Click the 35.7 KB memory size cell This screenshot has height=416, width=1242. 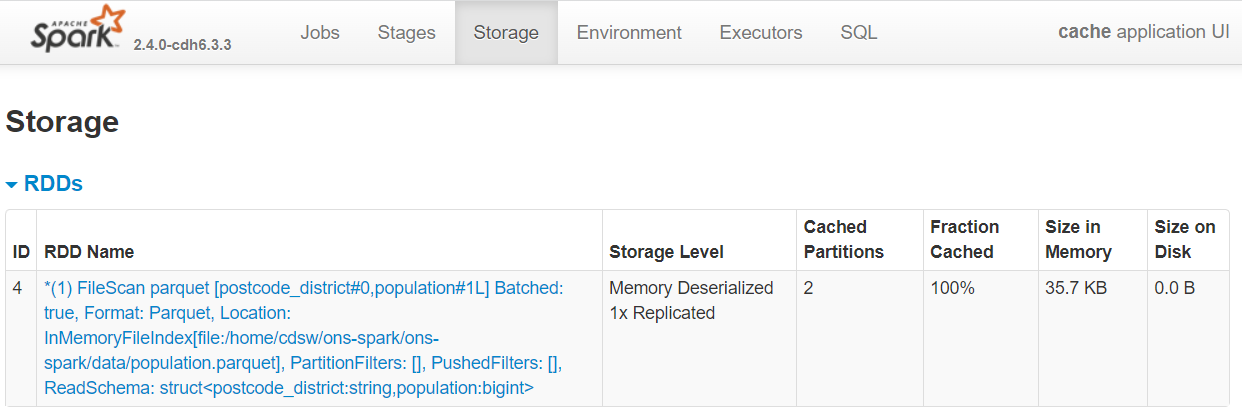click(1075, 288)
